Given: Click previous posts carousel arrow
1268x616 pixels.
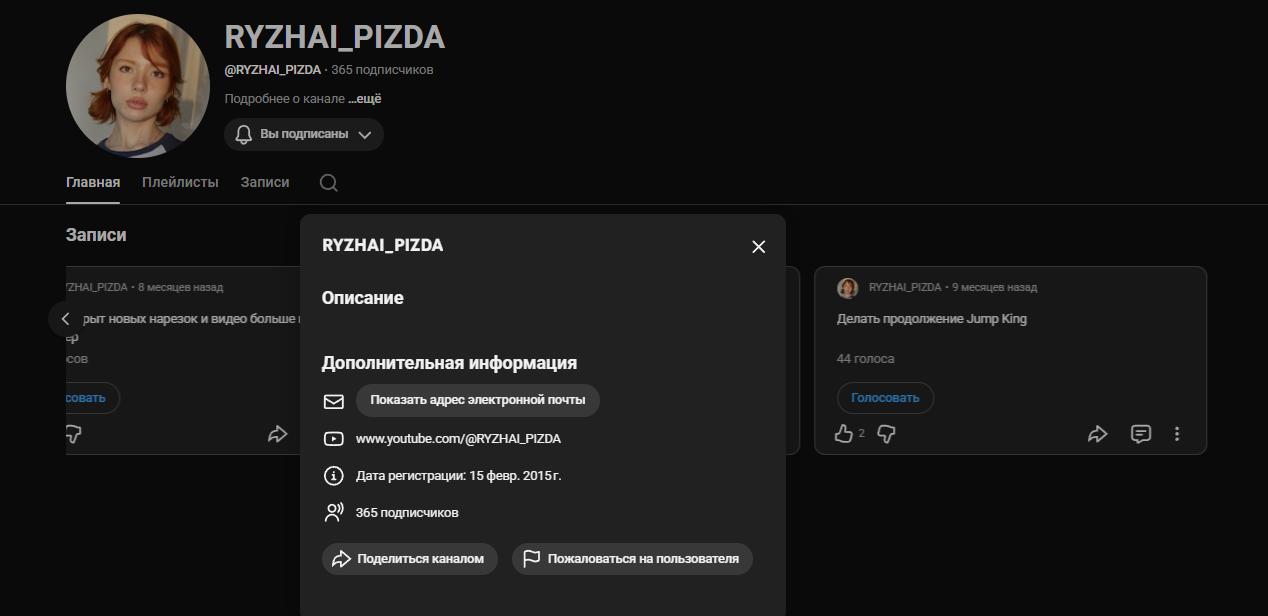Looking at the screenshot, I should pyautogui.click(x=65, y=319).
